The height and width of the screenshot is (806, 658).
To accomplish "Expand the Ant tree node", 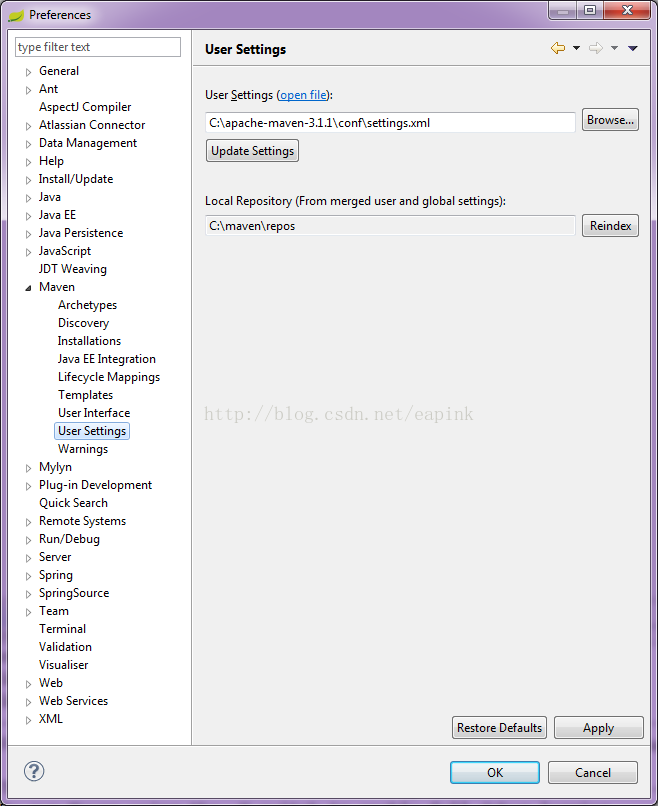I will click(28, 90).
